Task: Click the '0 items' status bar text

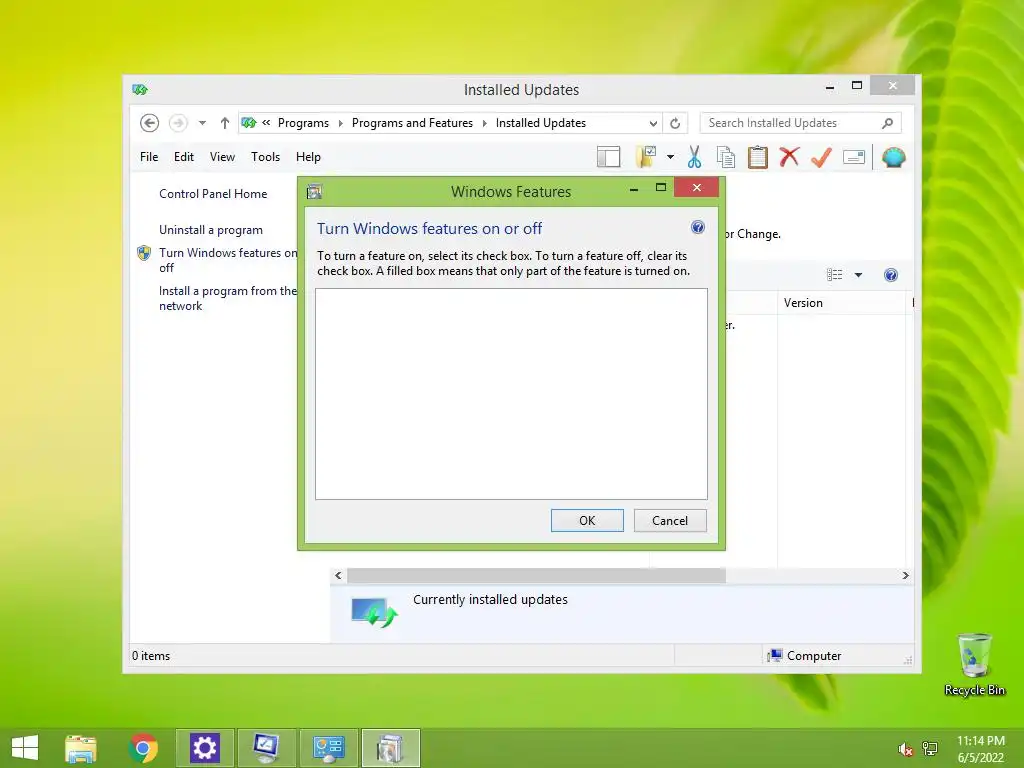Action: click(x=151, y=656)
